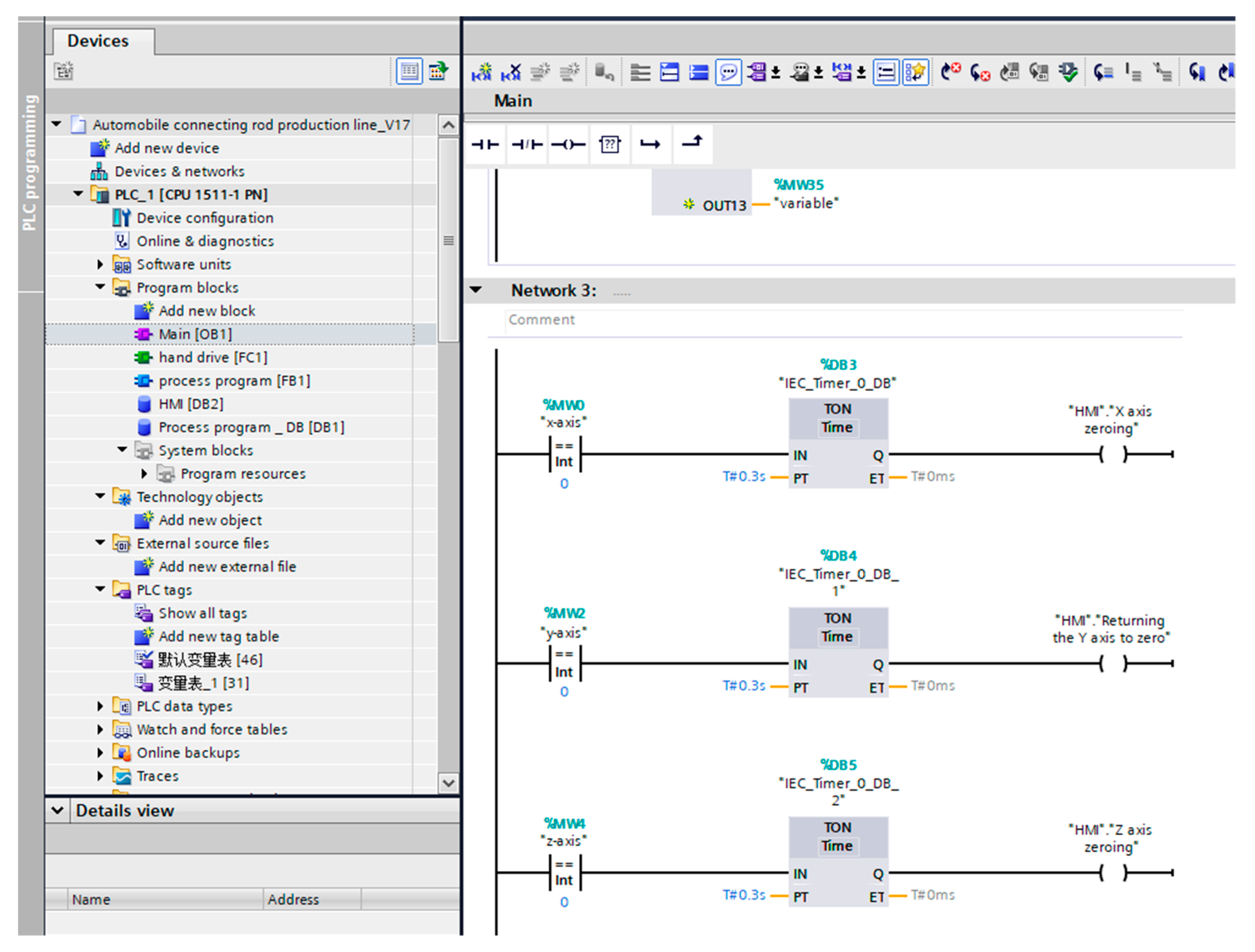Image resolution: width=1255 pixels, height=952 pixels.
Task: Expand the Software units folder
Action: pyautogui.click(x=100, y=264)
